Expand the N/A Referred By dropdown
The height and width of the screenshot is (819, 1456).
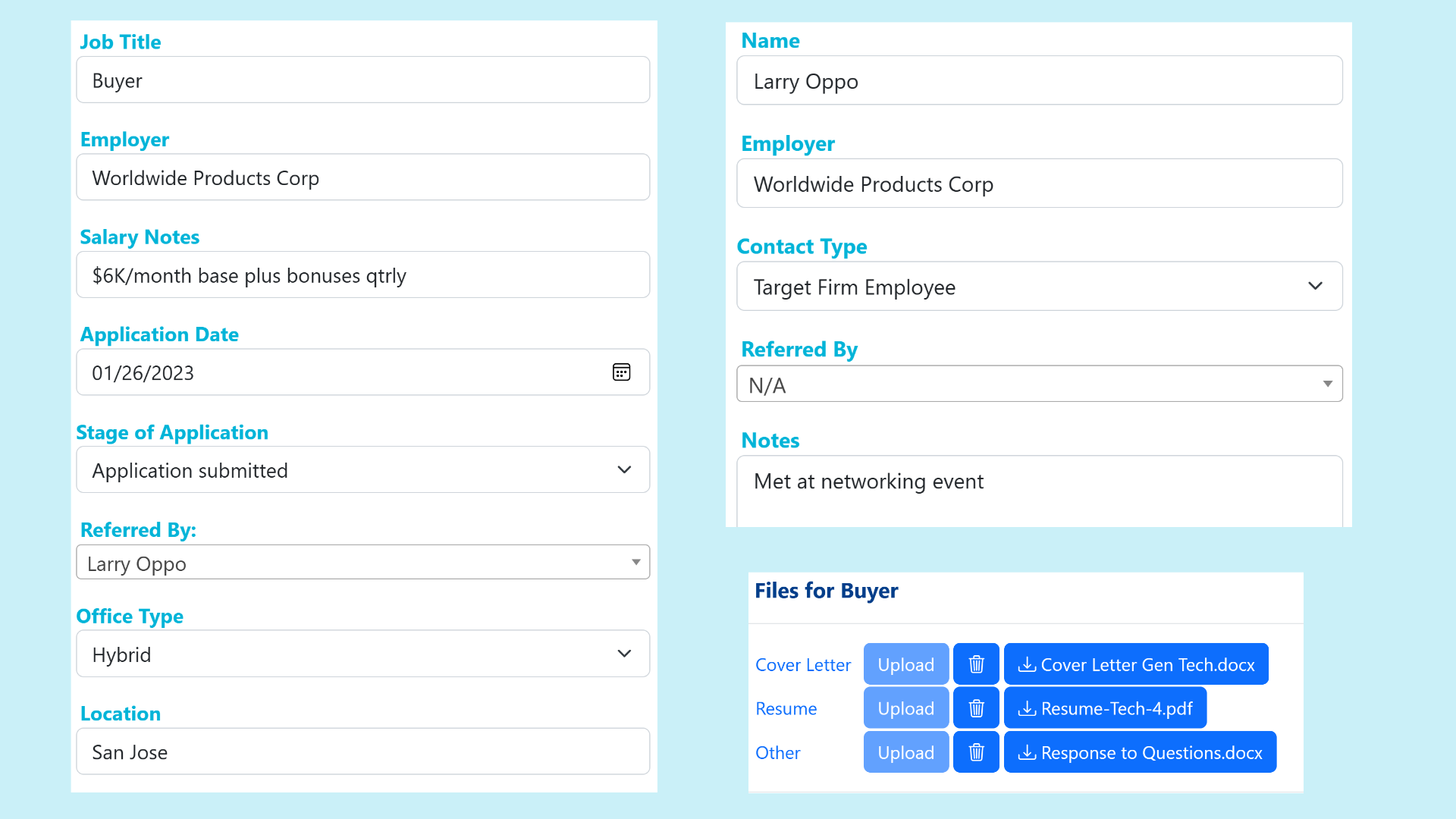click(x=1328, y=384)
